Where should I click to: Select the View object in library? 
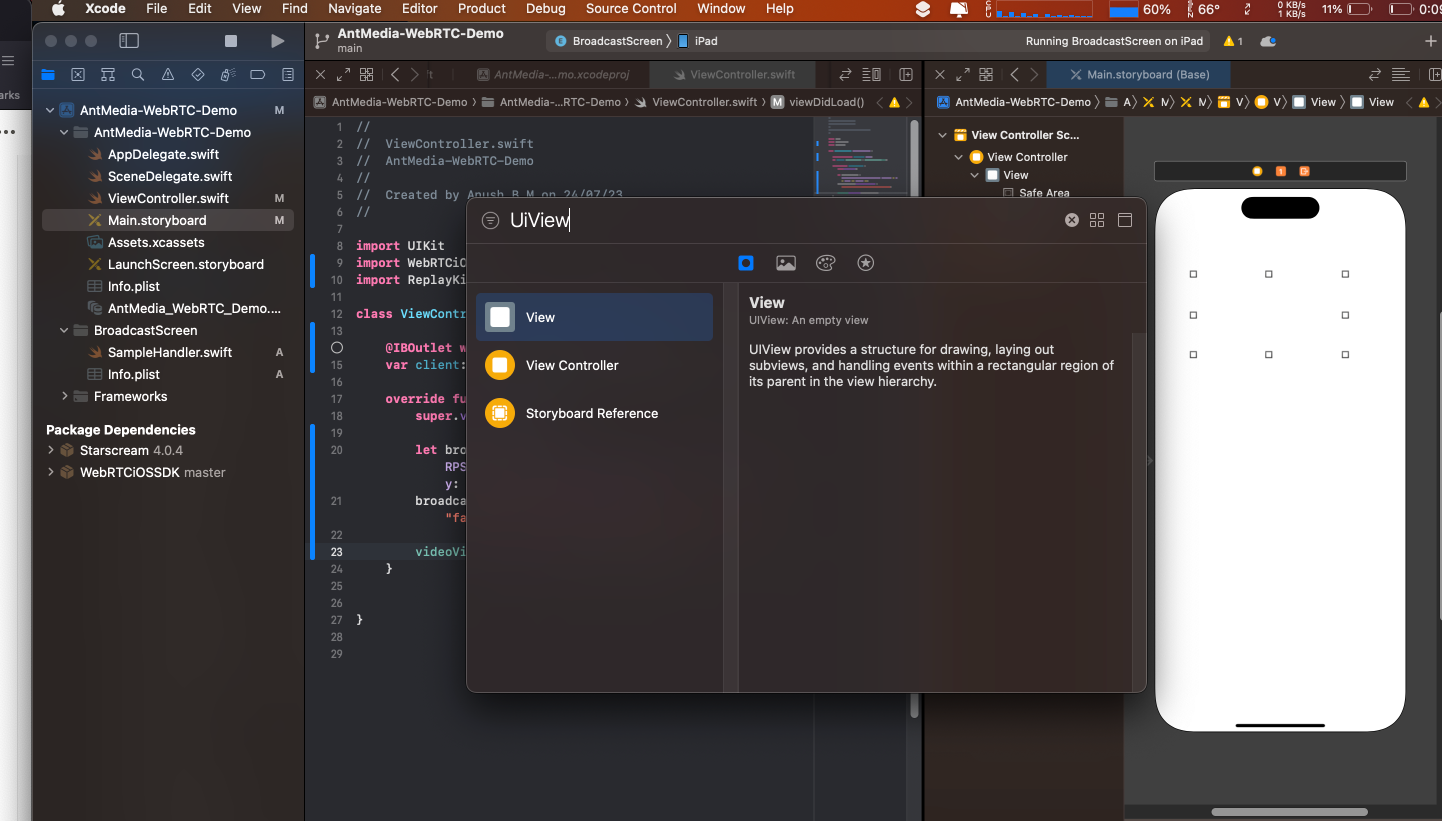point(594,317)
